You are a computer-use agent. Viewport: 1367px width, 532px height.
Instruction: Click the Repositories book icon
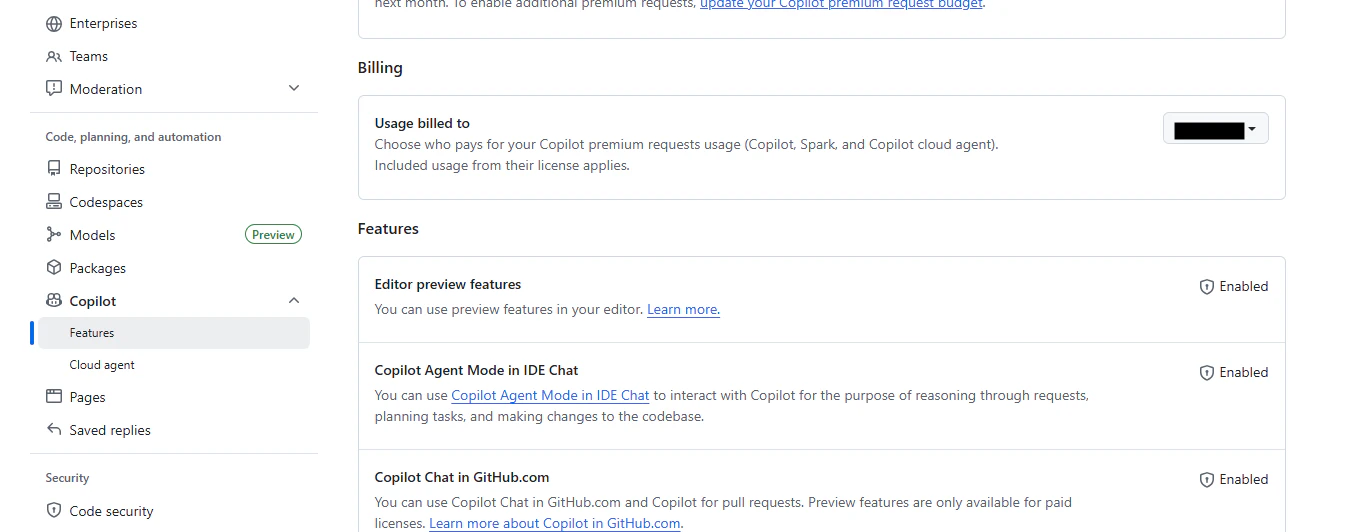pyautogui.click(x=54, y=169)
